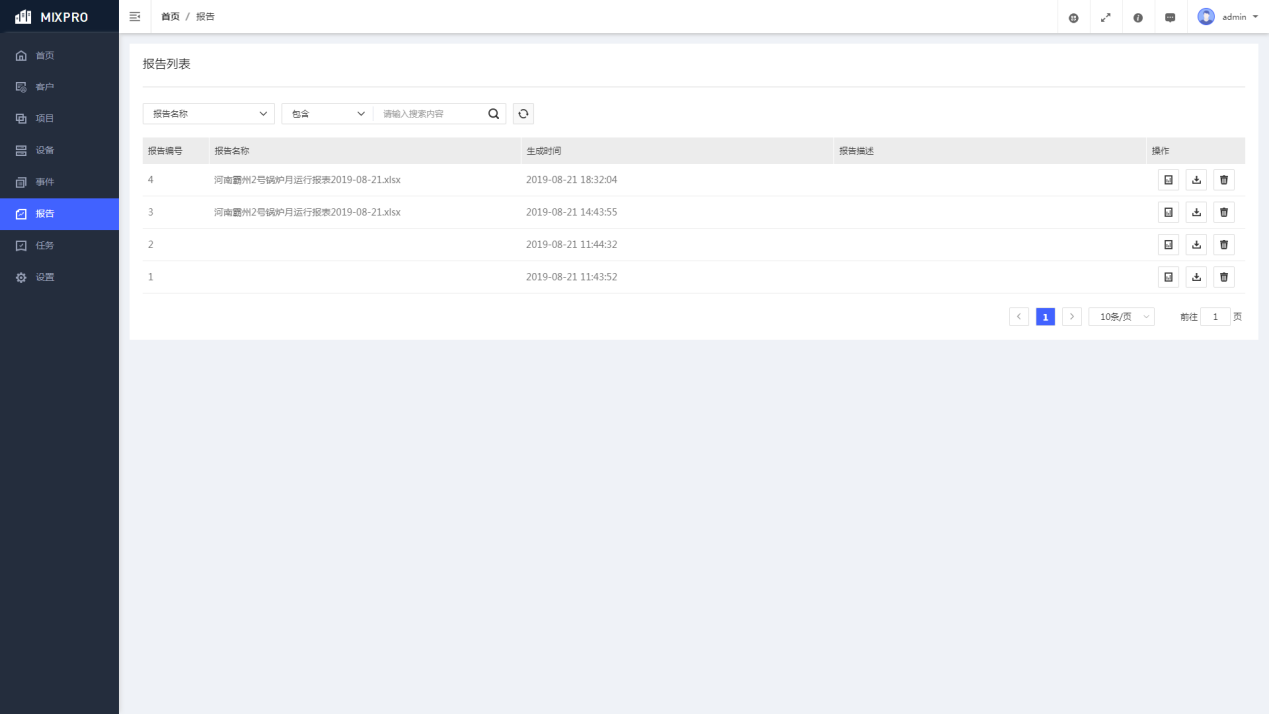Click the refresh button beside search box
Screen dimensions: 1269x714
point(523,114)
